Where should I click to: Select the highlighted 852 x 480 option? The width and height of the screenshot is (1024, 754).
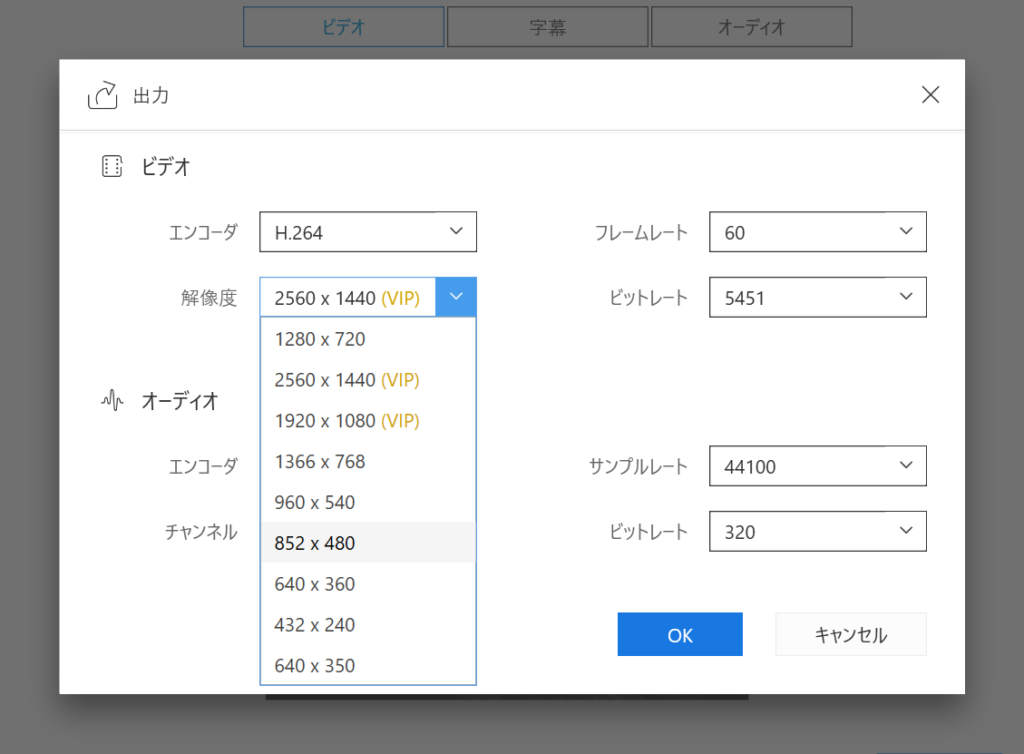(x=315, y=544)
